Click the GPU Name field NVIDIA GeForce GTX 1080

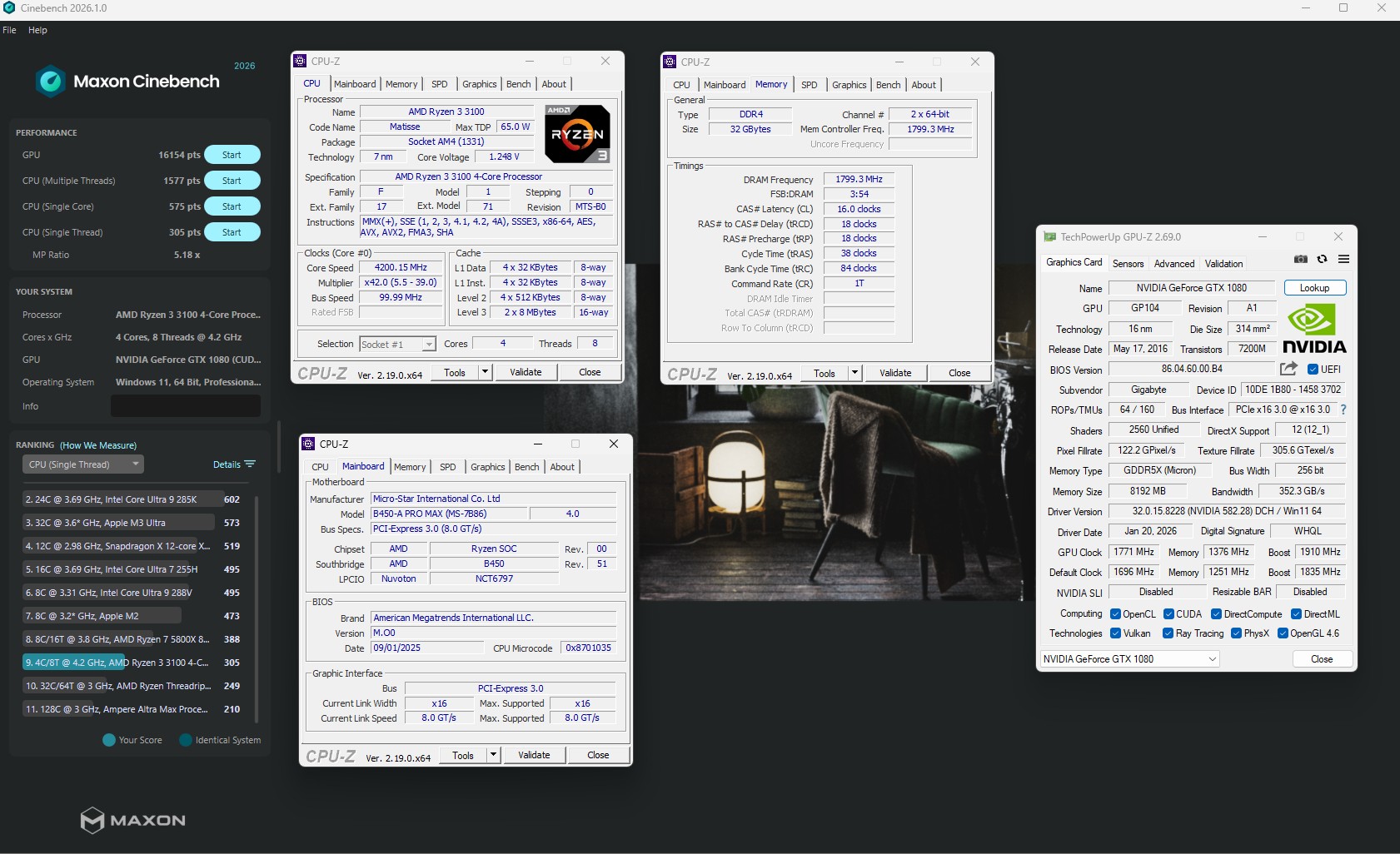(x=1192, y=288)
